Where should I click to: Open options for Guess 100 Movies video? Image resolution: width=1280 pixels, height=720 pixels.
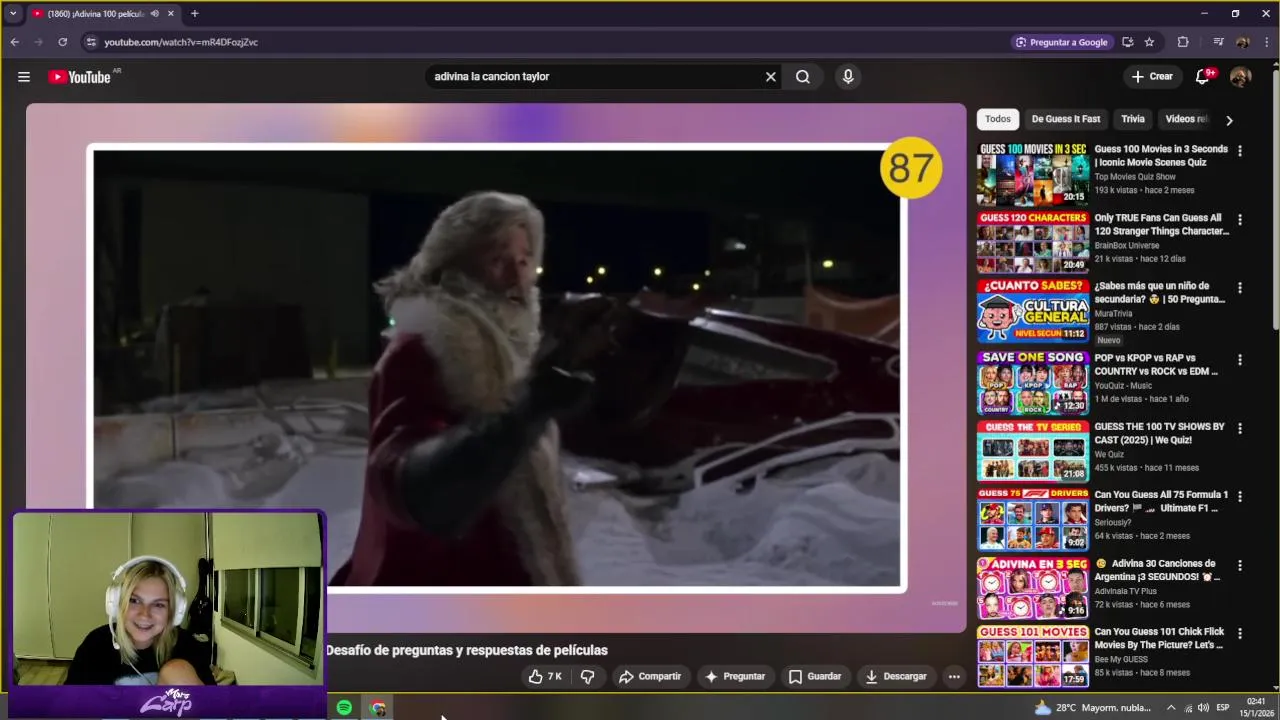(x=1240, y=151)
